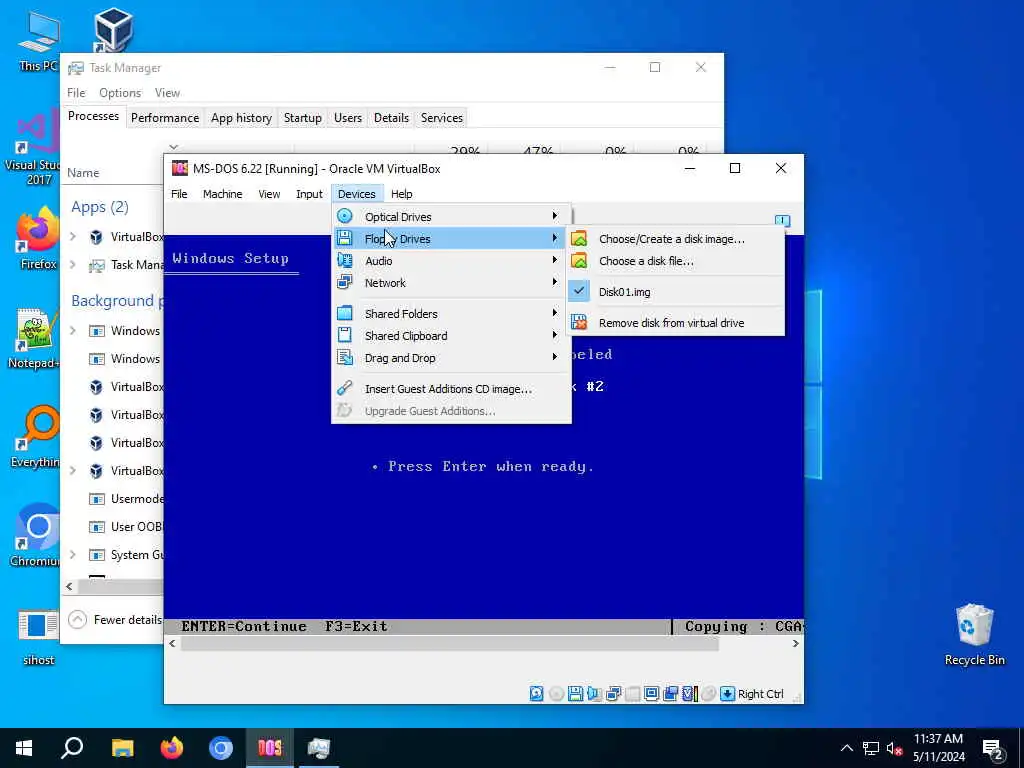
Task: Expand the Shared Clipboard submenu arrow
Action: click(554, 335)
